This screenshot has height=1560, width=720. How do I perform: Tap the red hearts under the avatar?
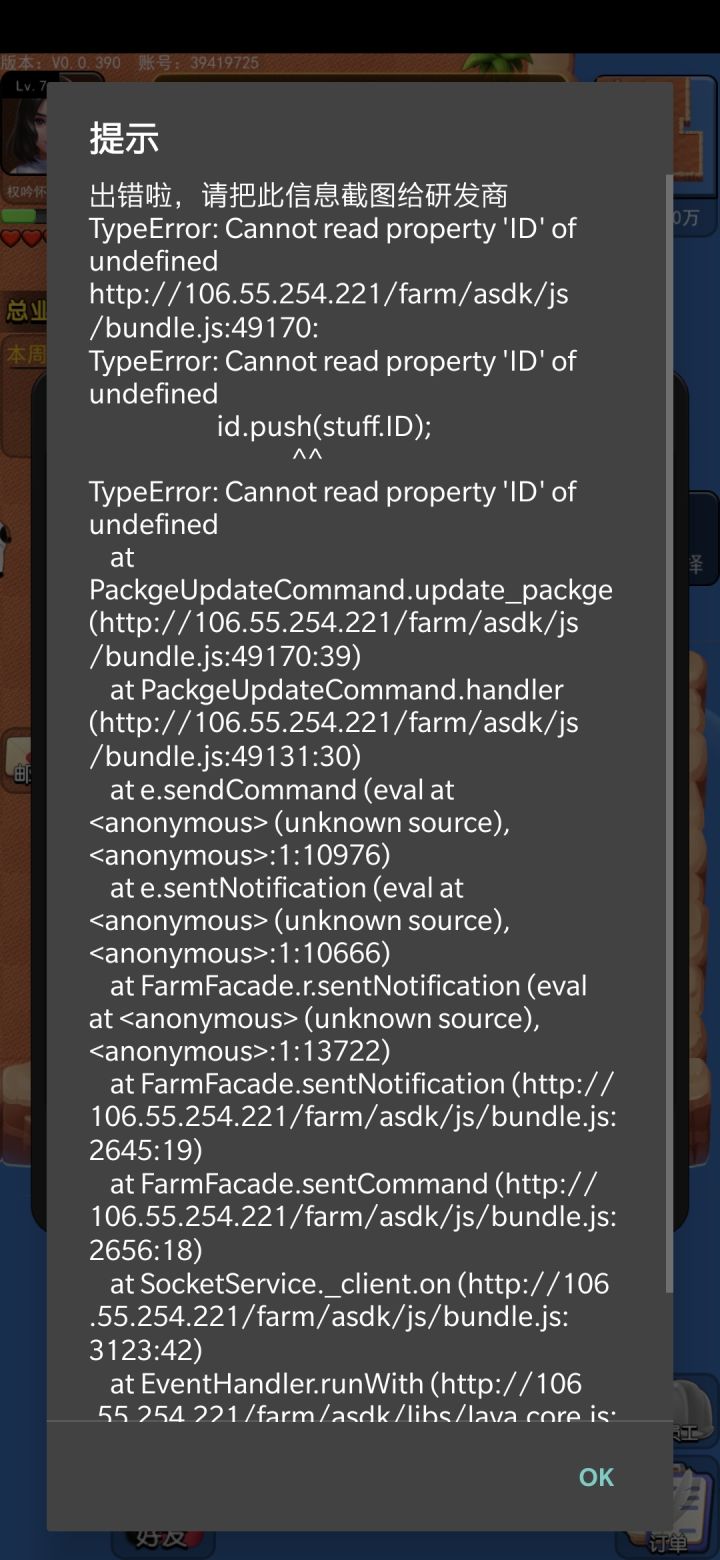23,238
